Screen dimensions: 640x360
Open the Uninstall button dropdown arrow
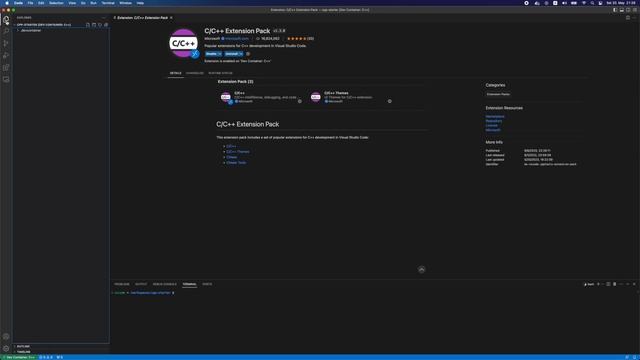[x=241, y=54]
